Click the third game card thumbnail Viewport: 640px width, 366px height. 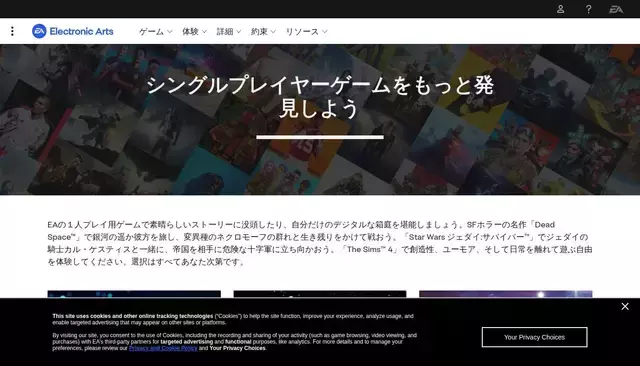505,294
